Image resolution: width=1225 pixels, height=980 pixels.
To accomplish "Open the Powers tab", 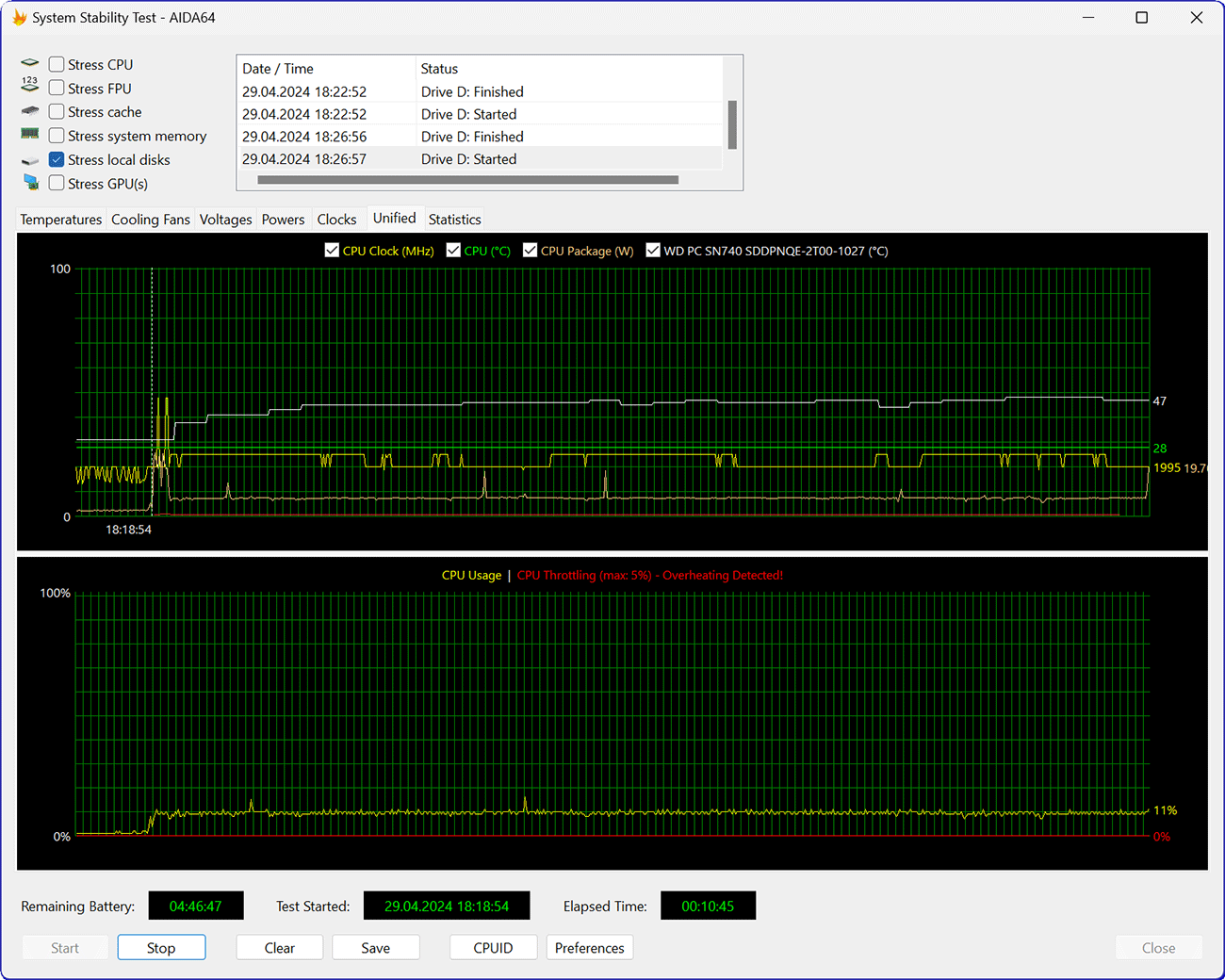I will (284, 219).
